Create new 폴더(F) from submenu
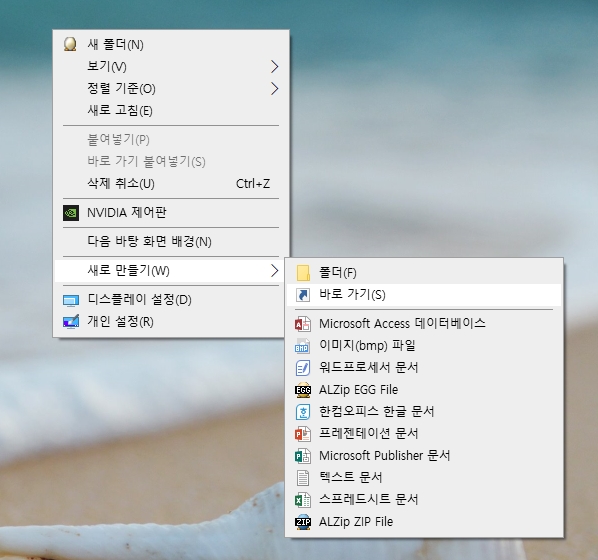The image size is (598, 560). pyautogui.click(x=424, y=273)
